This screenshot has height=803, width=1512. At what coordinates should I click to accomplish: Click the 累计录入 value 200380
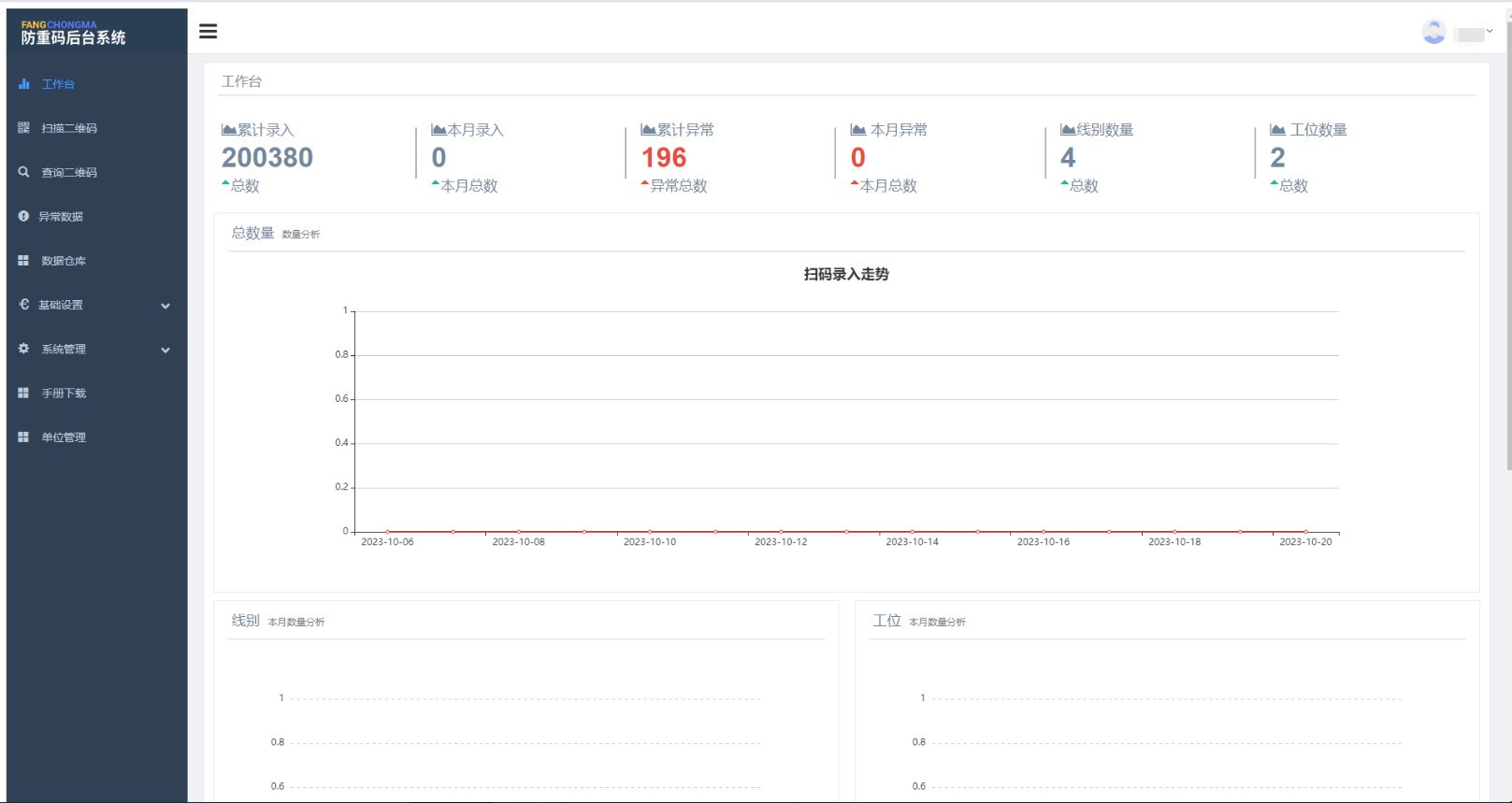pos(267,158)
